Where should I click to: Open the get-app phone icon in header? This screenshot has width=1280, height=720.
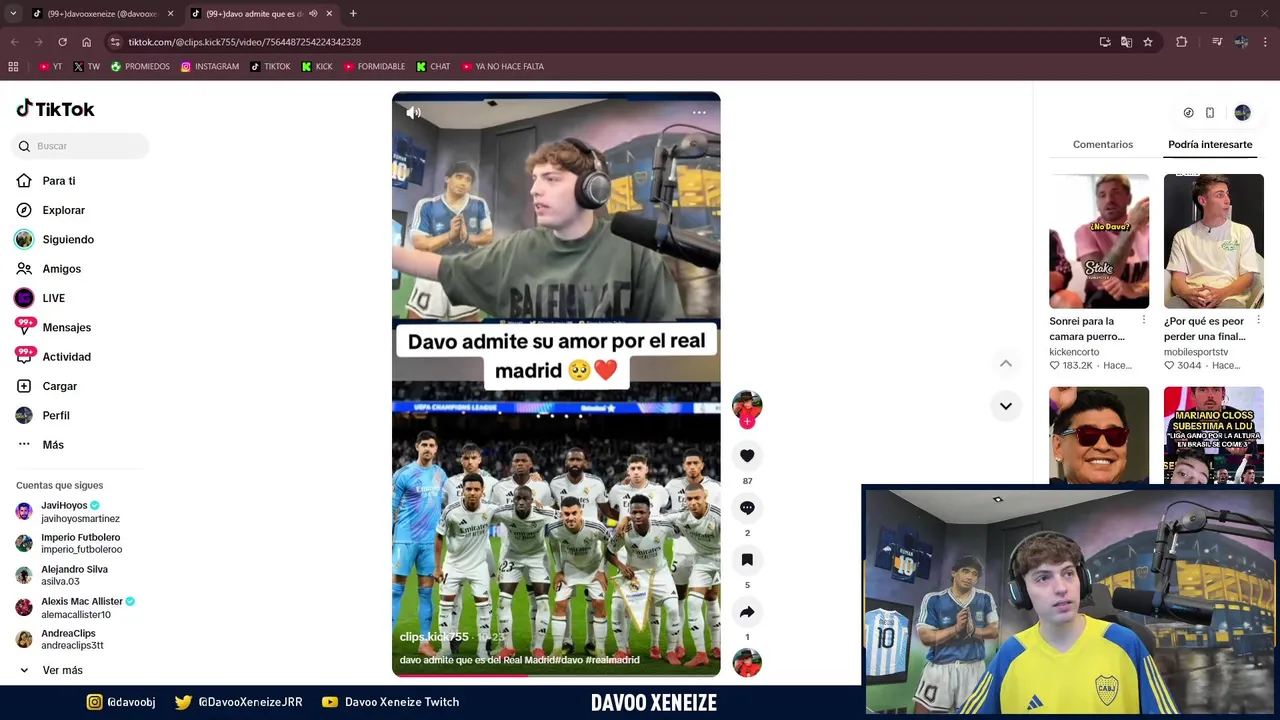(x=1210, y=113)
